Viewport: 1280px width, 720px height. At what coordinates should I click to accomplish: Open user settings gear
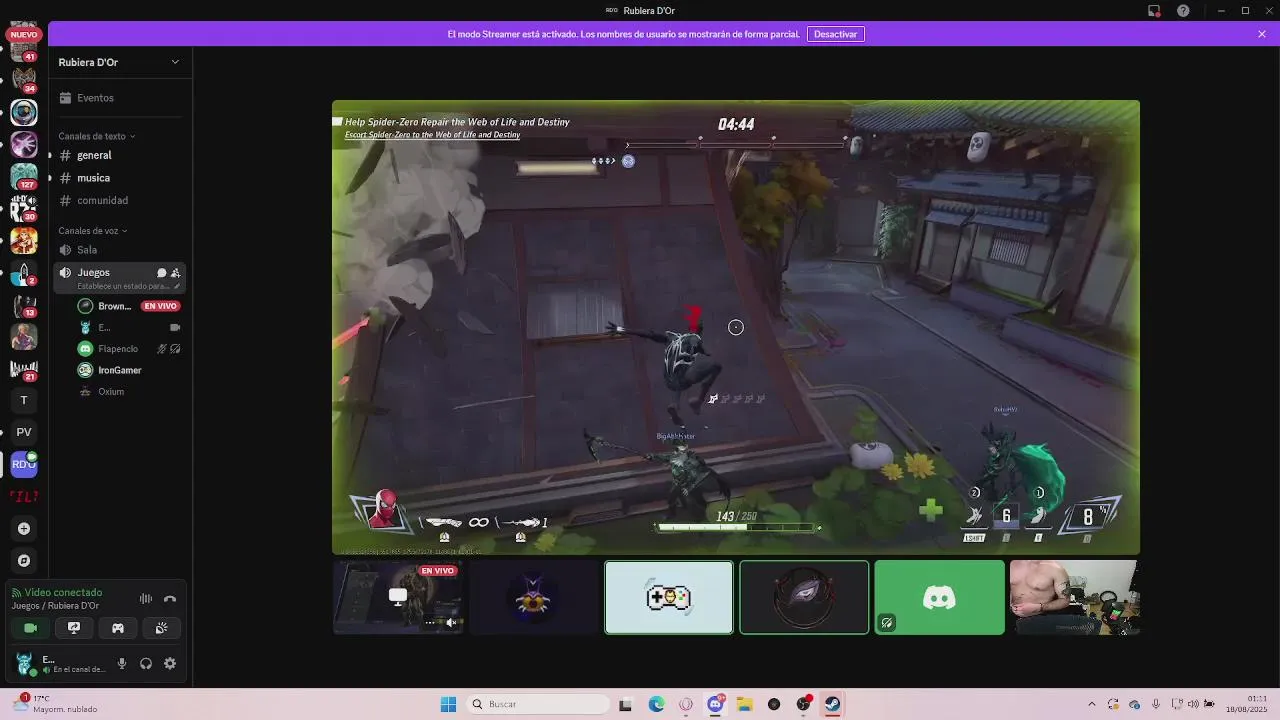tap(170, 663)
